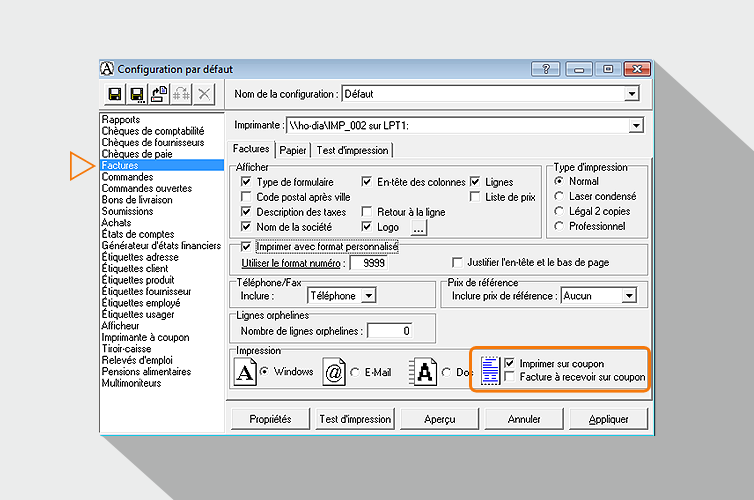Click the first save diskette toolbar icon

[114, 94]
